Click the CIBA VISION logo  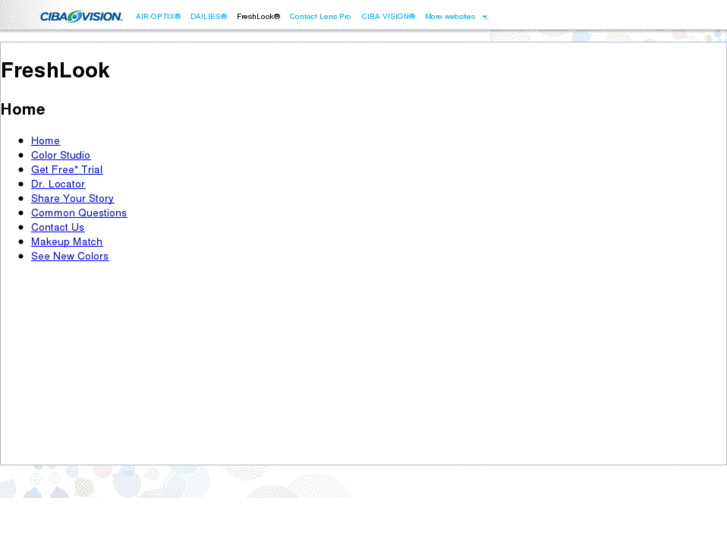pos(81,16)
